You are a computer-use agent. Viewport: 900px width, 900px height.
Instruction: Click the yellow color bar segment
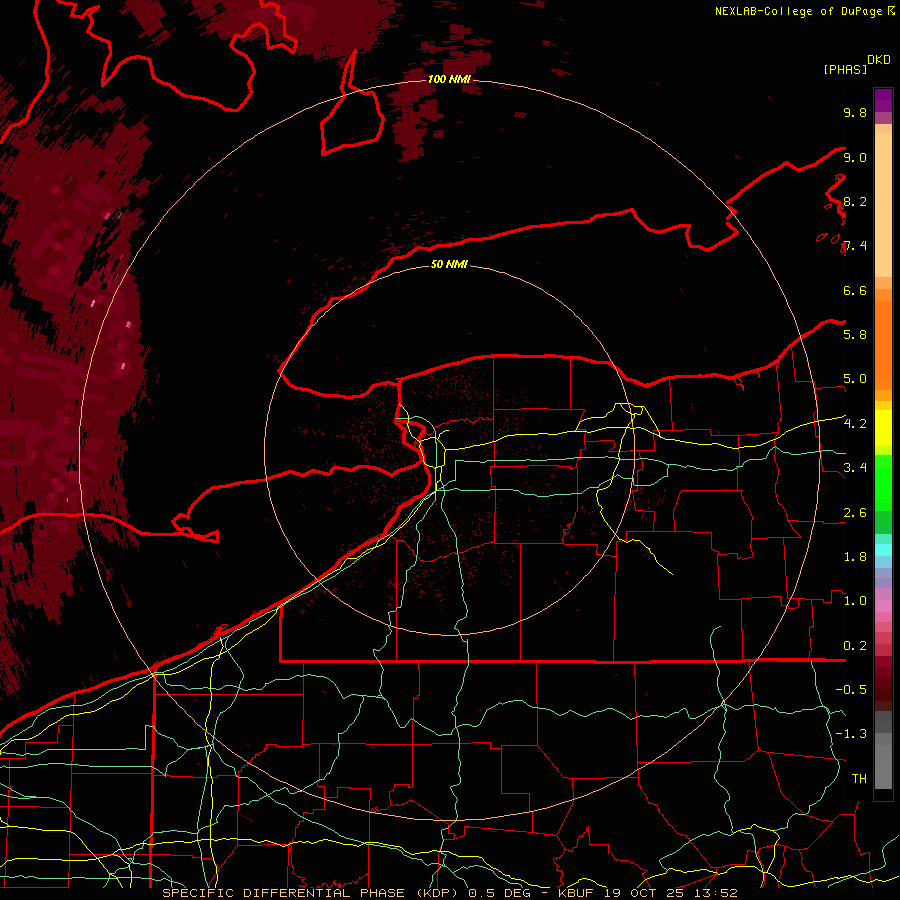[x=883, y=428]
